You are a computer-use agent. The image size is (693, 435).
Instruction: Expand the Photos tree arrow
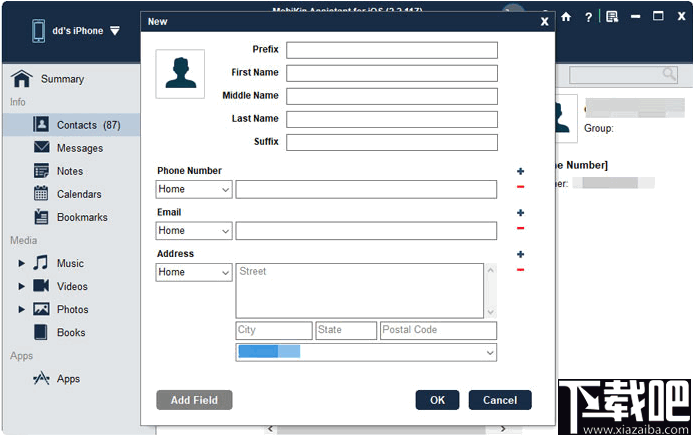point(21,309)
